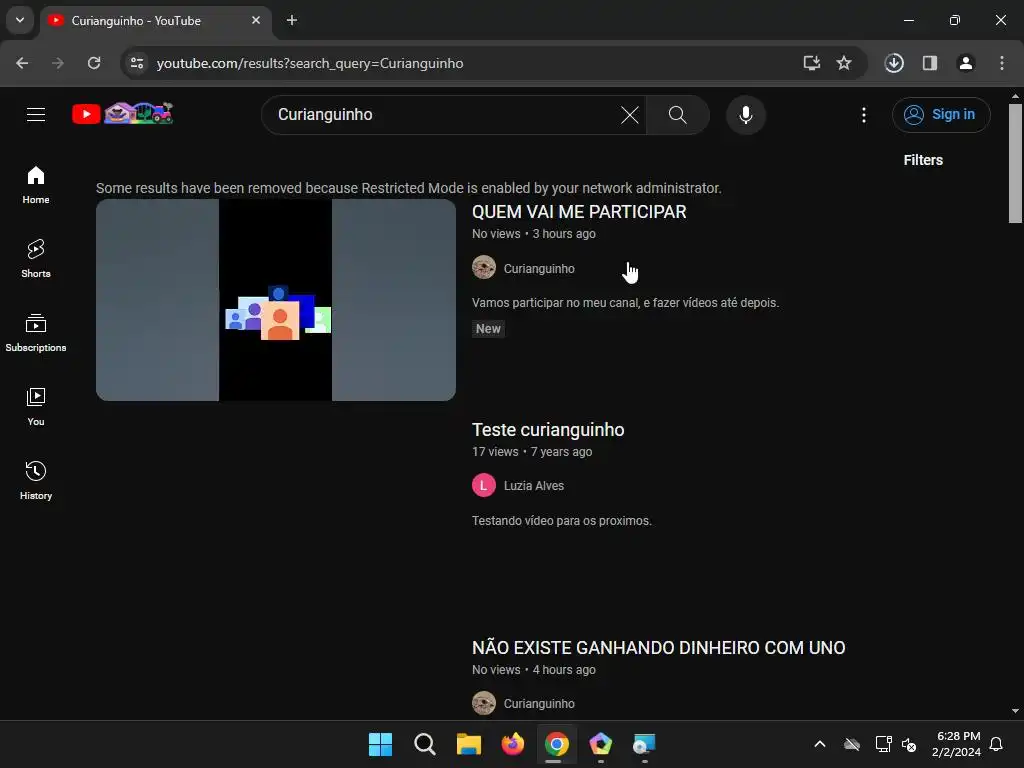
Task: Click the Chrome taskbar icon
Action: (x=556, y=744)
